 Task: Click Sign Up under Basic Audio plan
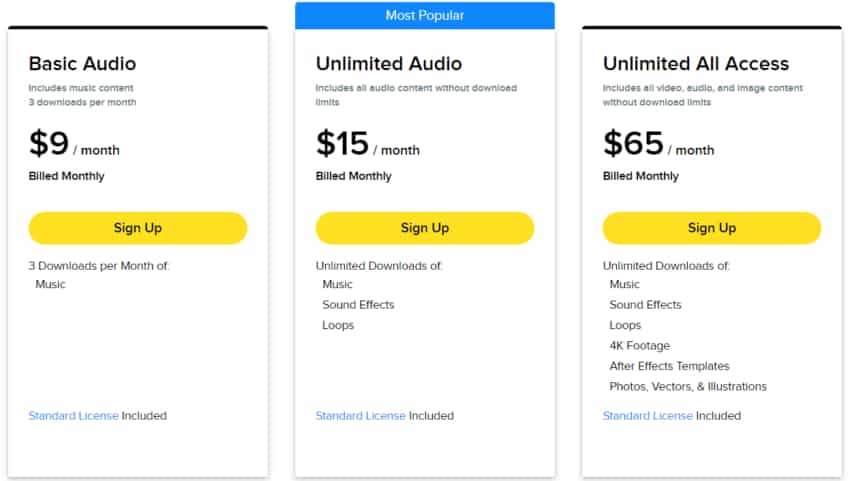[x=137, y=228]
